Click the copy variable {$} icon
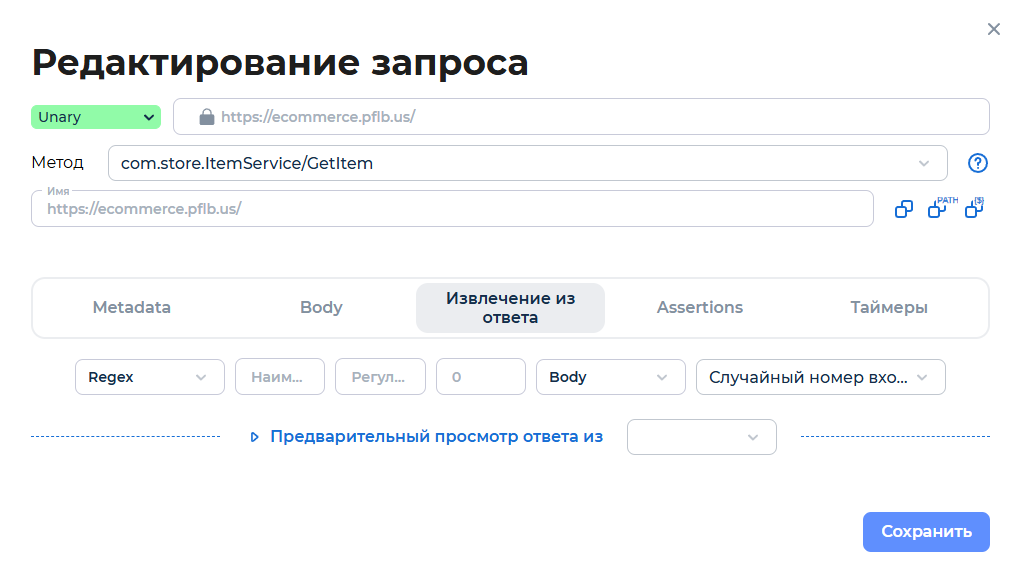The image size is (1020, 581). pos(973,209)
